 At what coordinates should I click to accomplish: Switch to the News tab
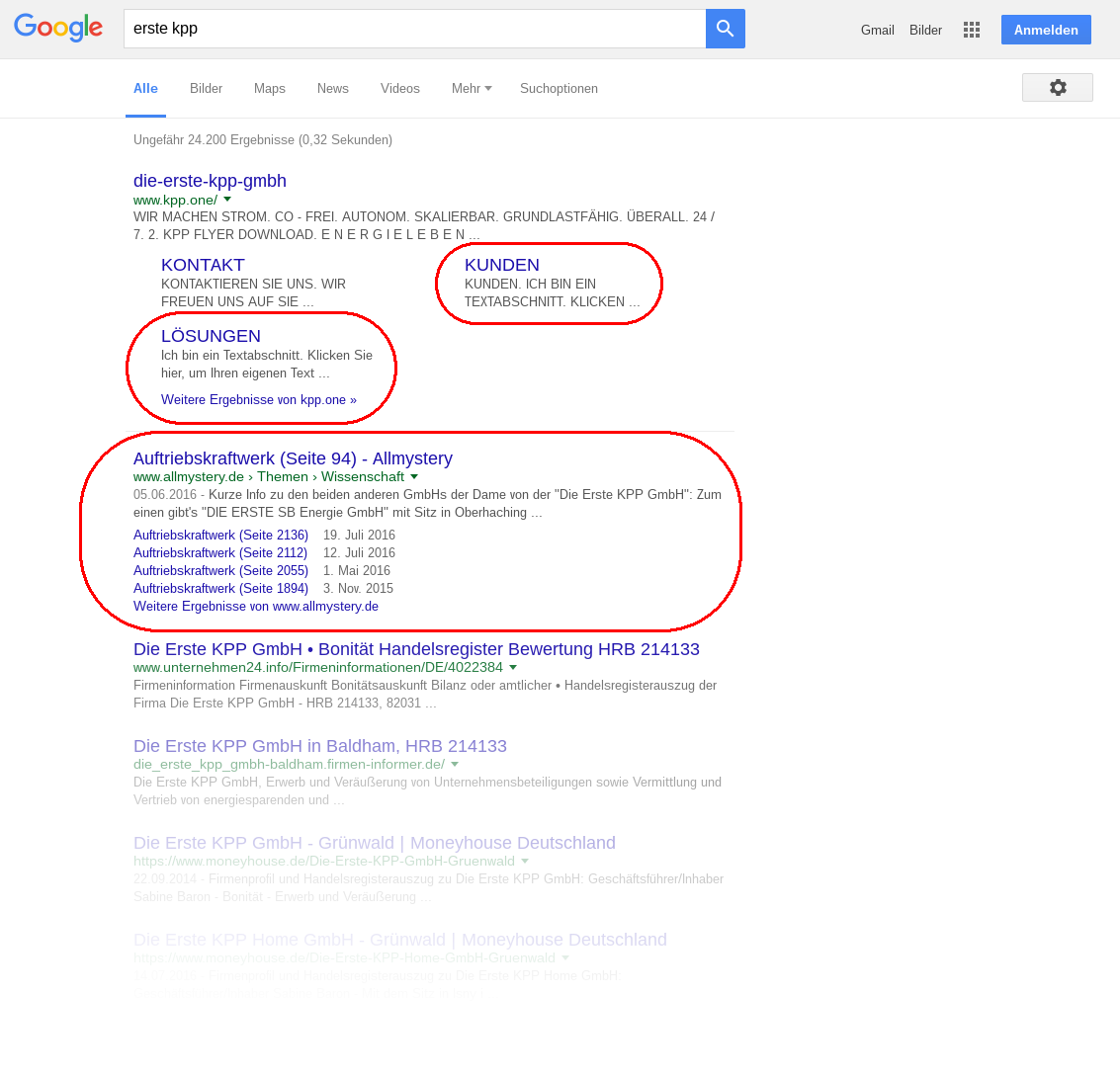click(333, 89)
